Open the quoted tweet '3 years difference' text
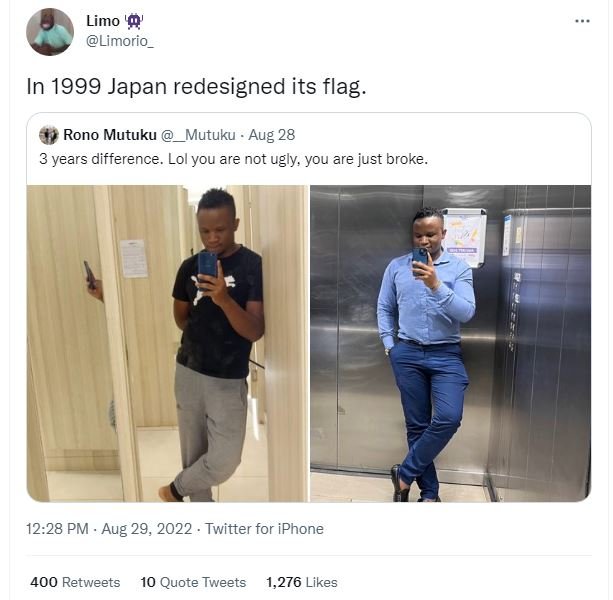Image resolution: width=613 pixels, height=600 pixels. [x=233, y=159]
